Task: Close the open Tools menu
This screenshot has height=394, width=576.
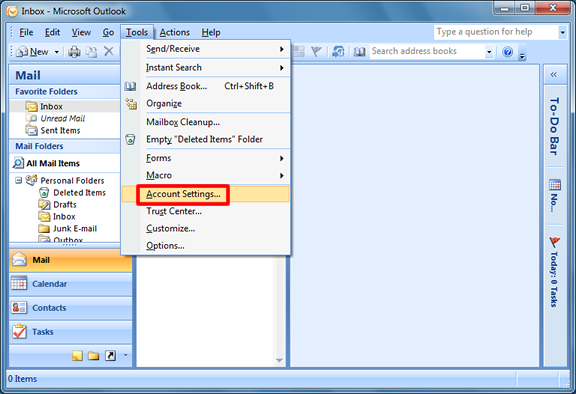Action: tap(137, 32)
